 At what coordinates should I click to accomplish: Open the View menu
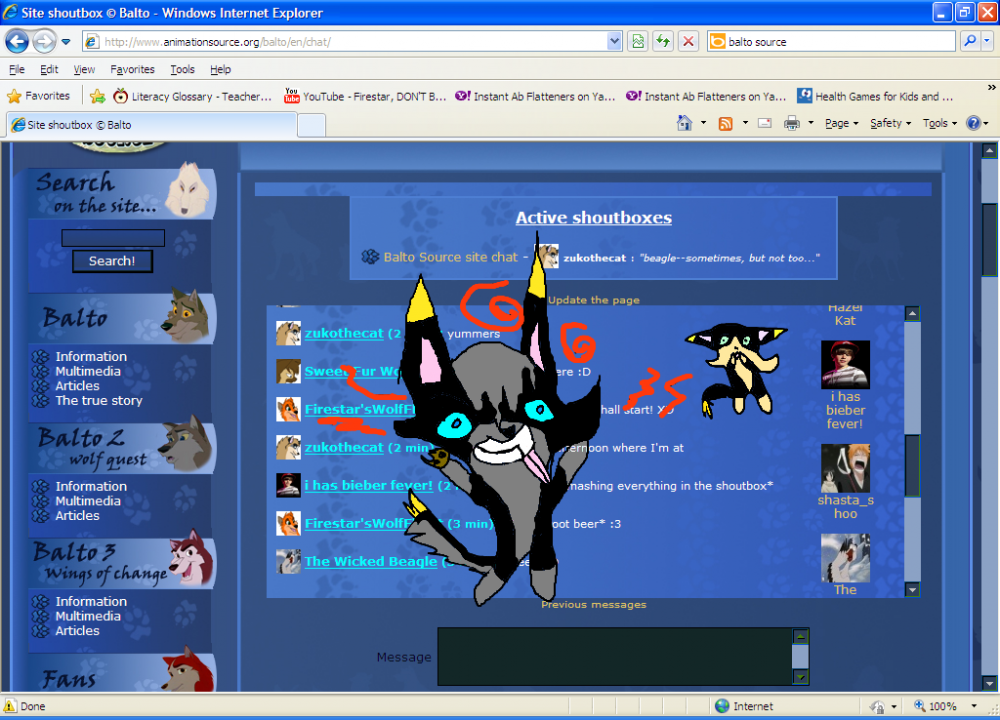[x=84, y=69]
